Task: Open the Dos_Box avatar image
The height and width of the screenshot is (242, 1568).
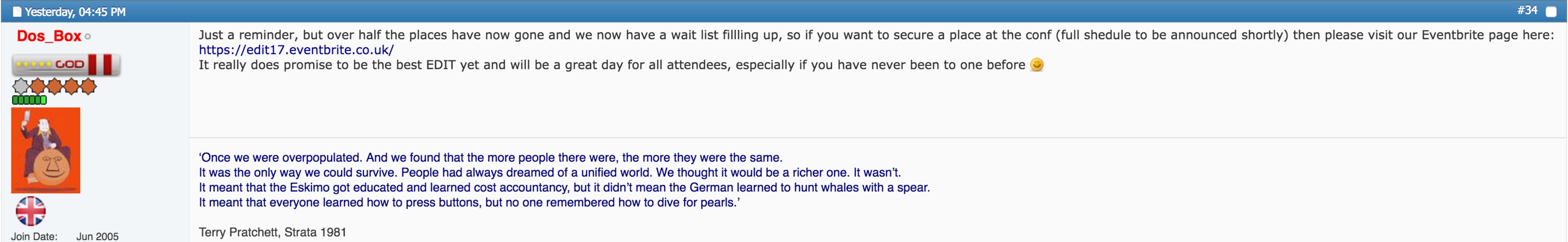Action: point(46,151)
